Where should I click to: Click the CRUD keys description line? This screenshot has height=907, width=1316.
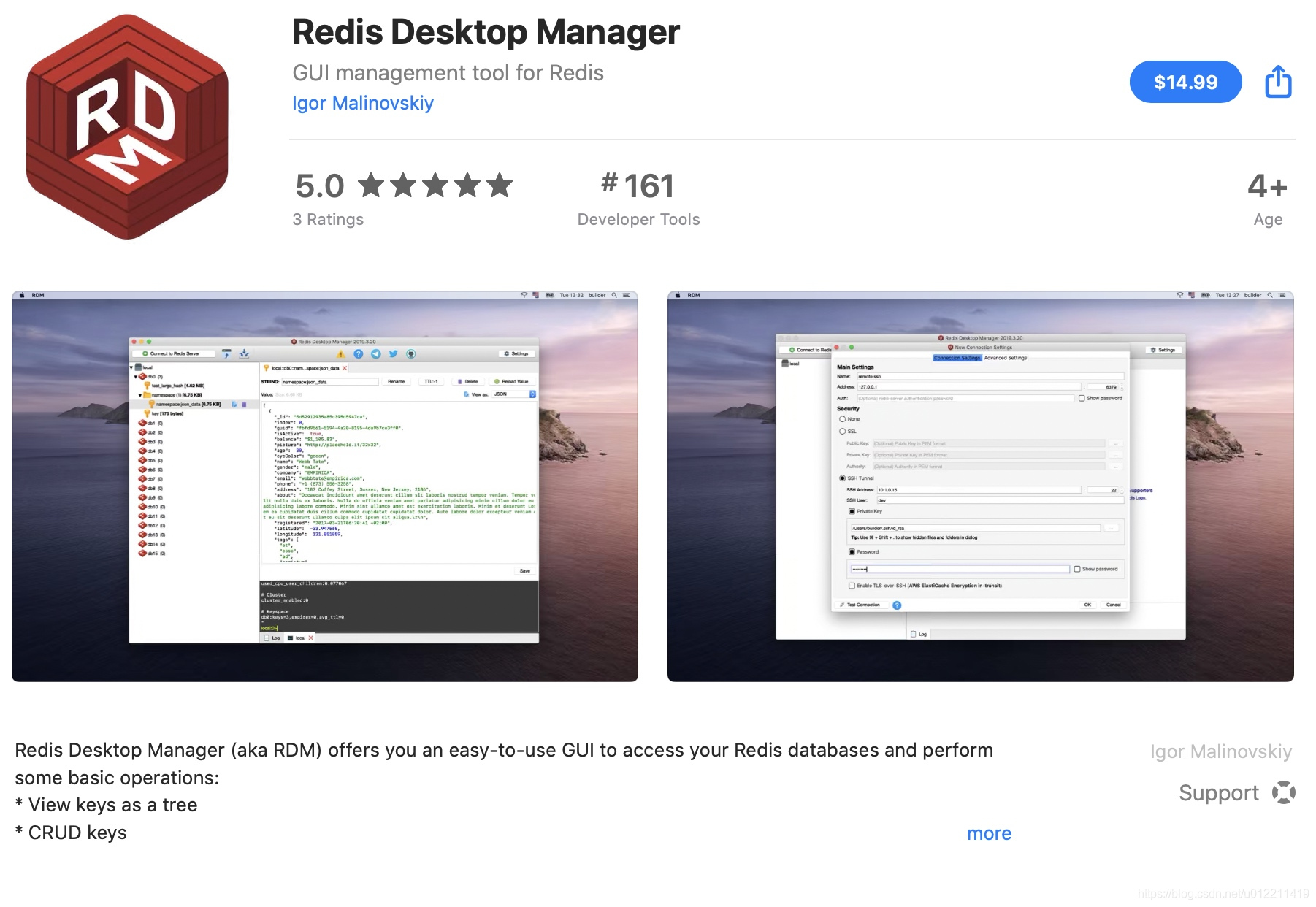pos(71,833)
